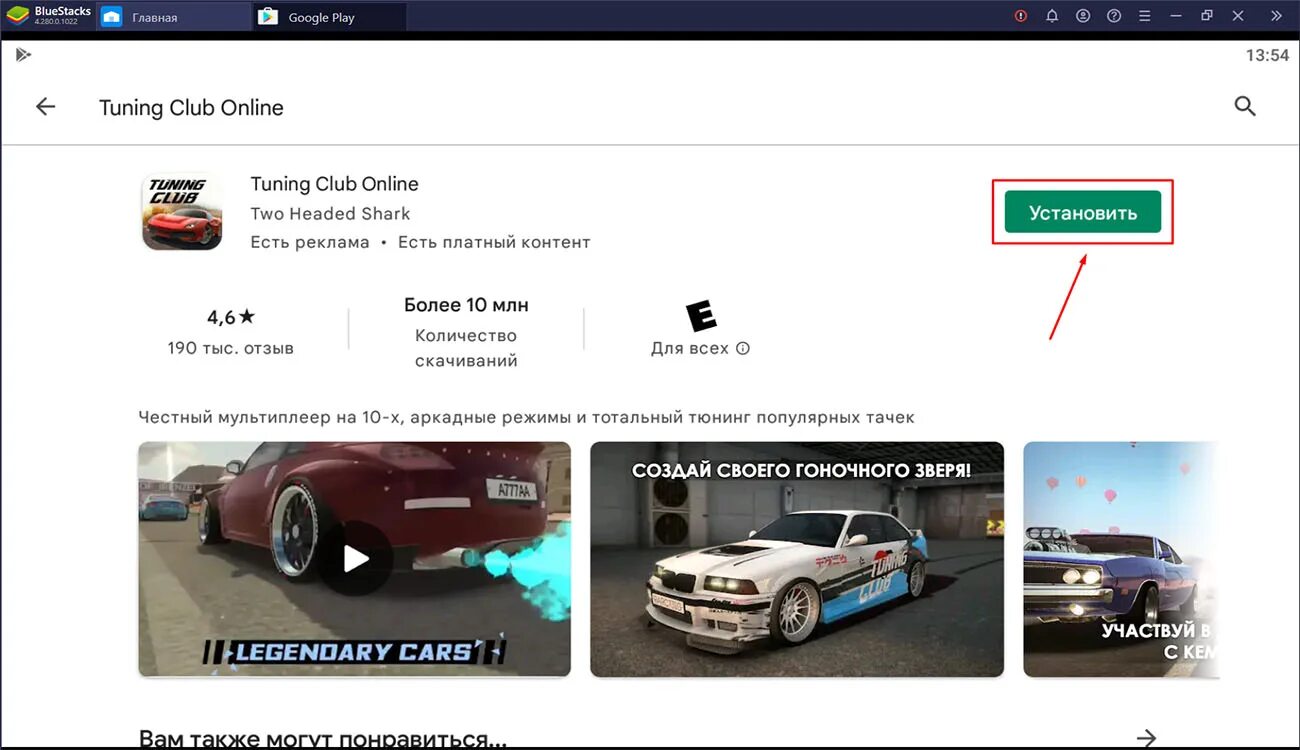Open the Вам также могут понравиться arrow
This screenshot has width=1300, height=750.
1146,738
